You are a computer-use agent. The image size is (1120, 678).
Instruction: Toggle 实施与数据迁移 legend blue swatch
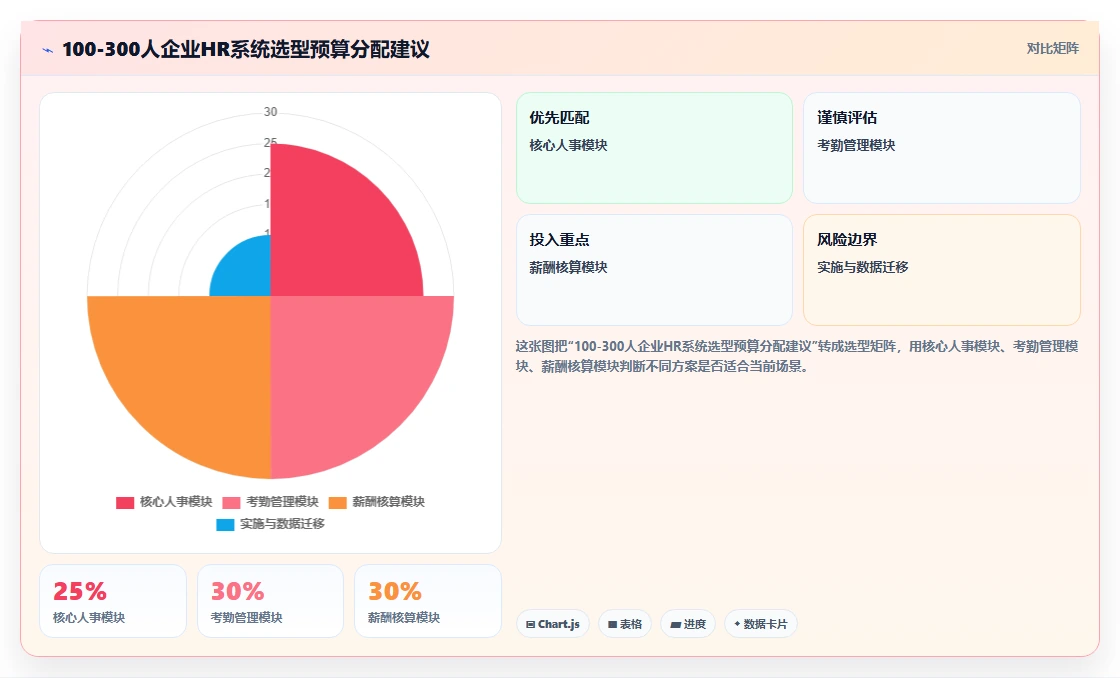[225, 524]
